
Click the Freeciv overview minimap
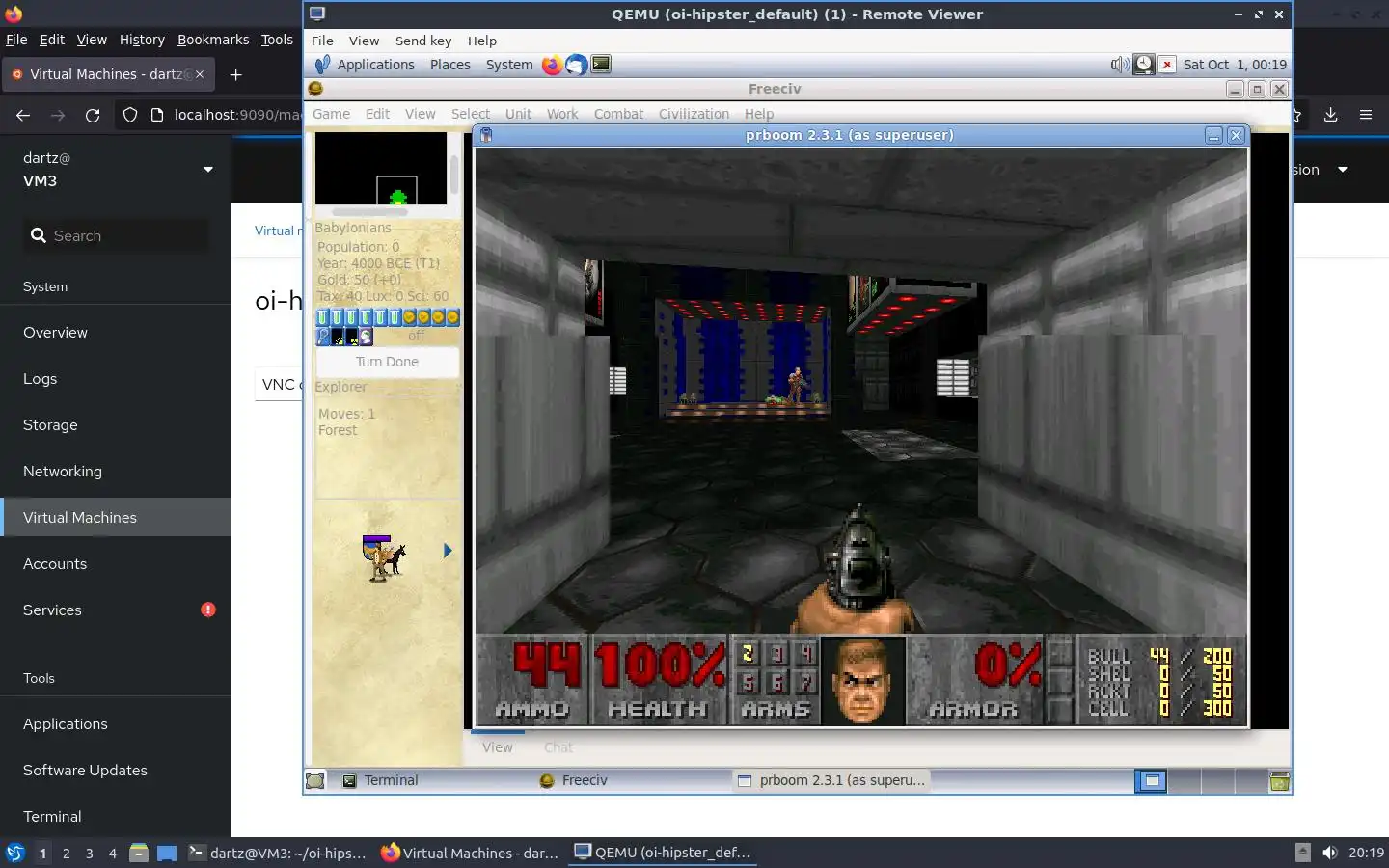coord(381,168)
